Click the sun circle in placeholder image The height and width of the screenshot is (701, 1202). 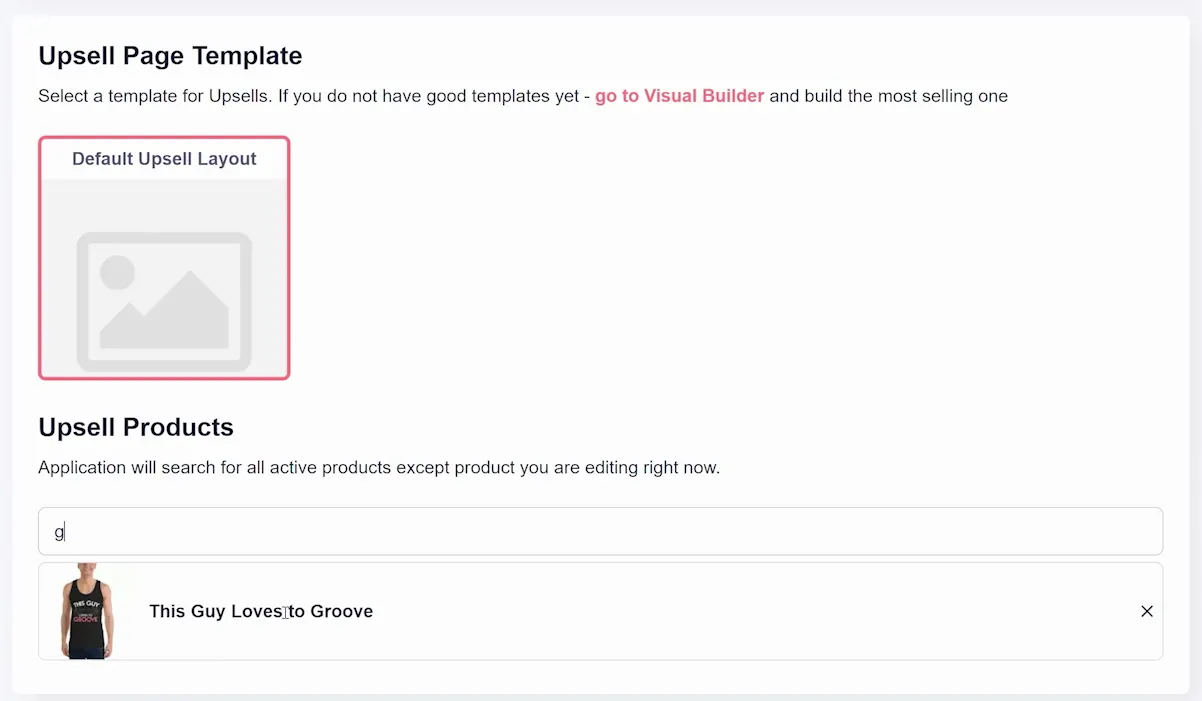(x=118, y=272)
